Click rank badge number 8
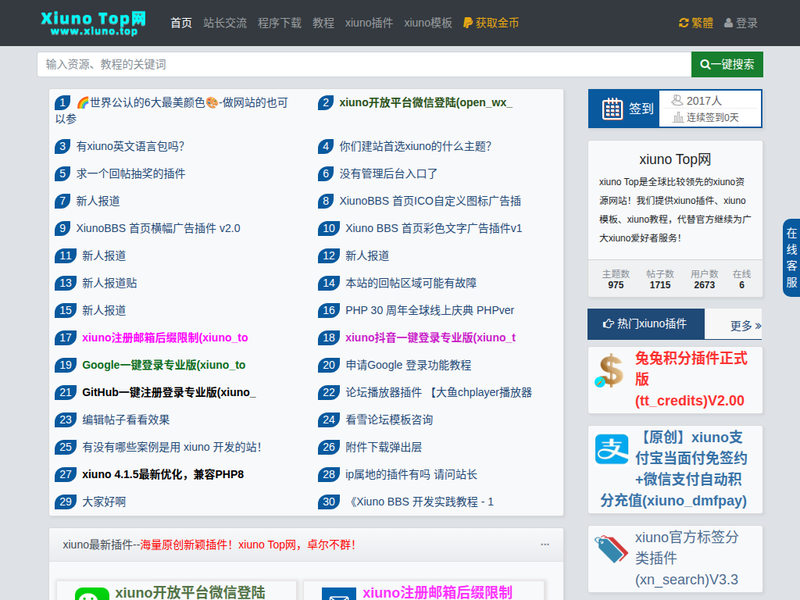The width and height of the screenshot is (800, 600). pyautogui.click(x=326, y=201)
